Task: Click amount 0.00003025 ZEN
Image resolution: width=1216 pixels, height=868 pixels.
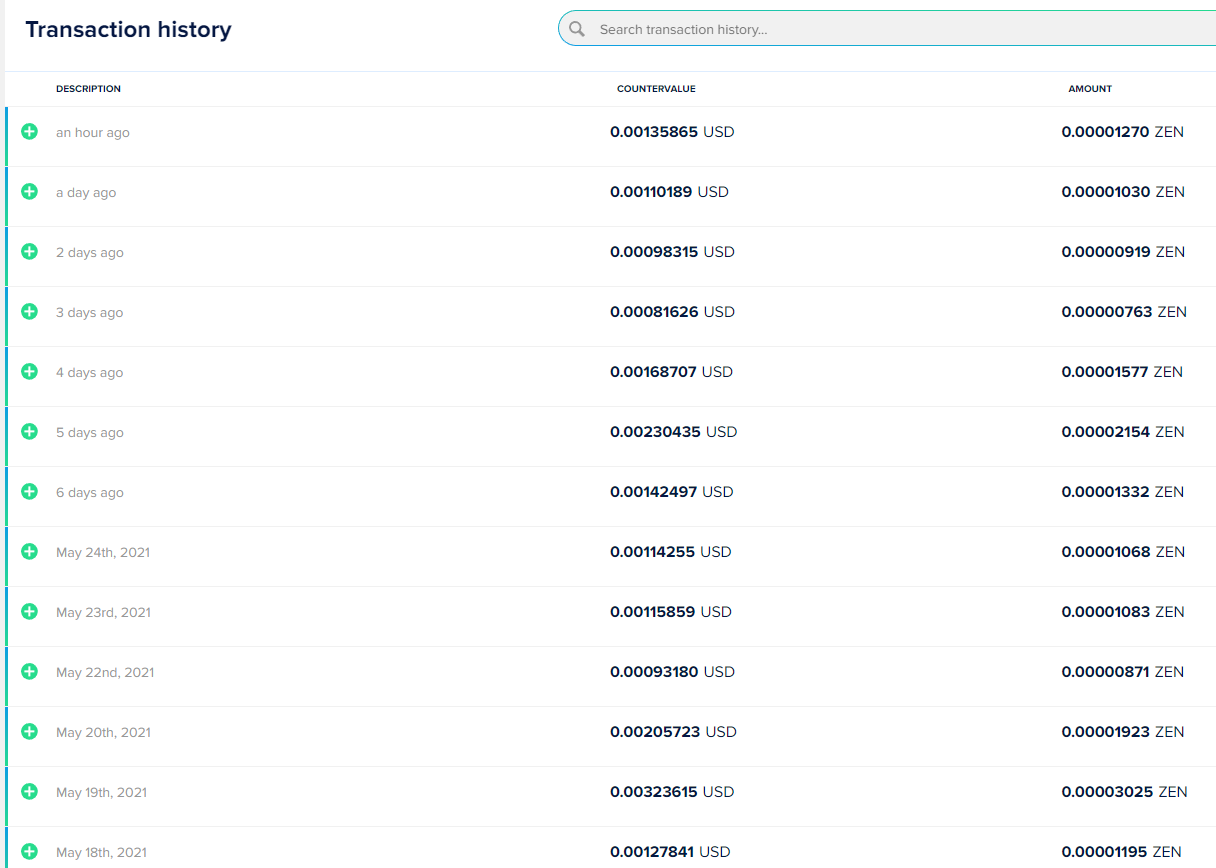Action: click(1124, 791)
